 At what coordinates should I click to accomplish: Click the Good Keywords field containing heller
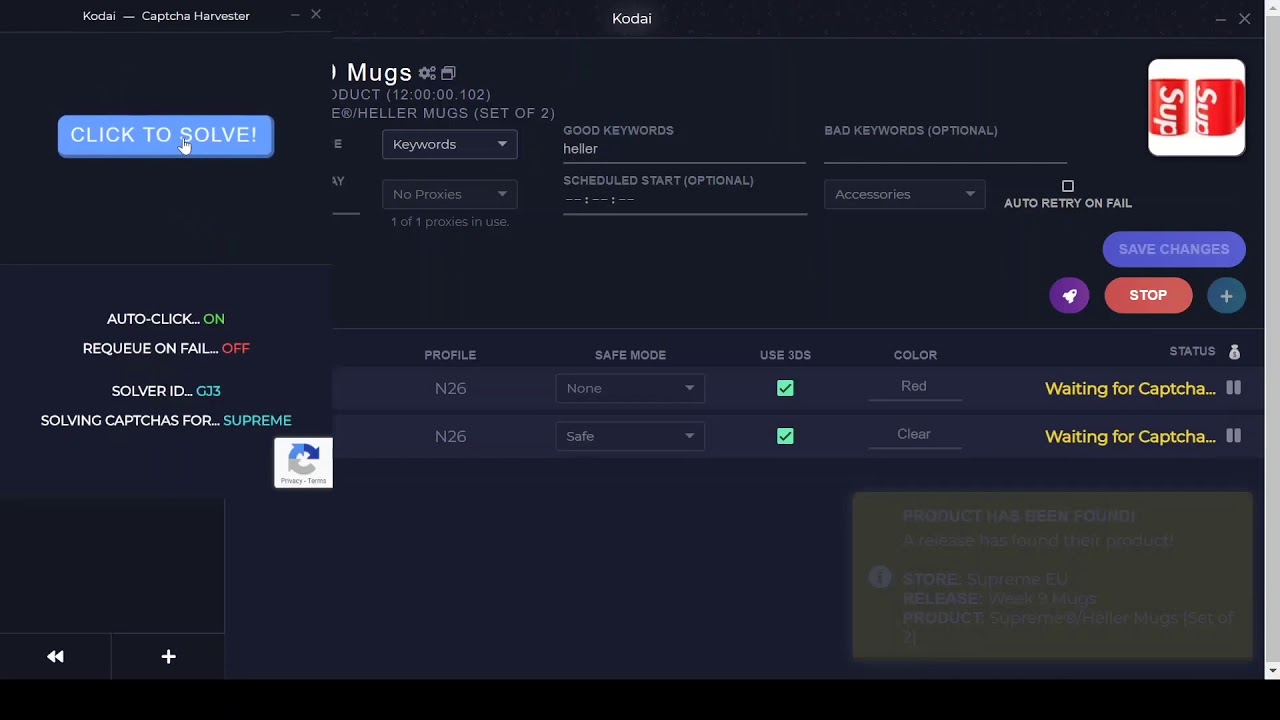click(x=684, y=149)
